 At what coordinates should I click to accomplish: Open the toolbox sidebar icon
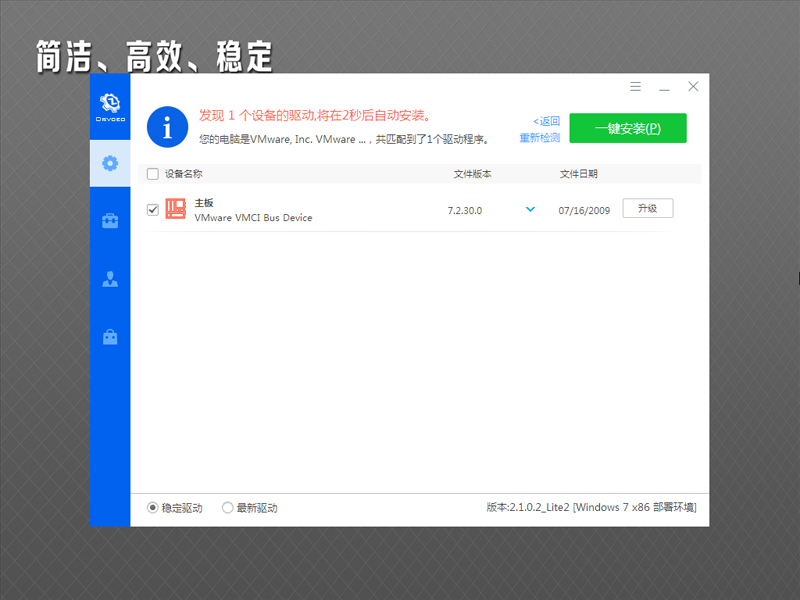(x=110, y=221)
